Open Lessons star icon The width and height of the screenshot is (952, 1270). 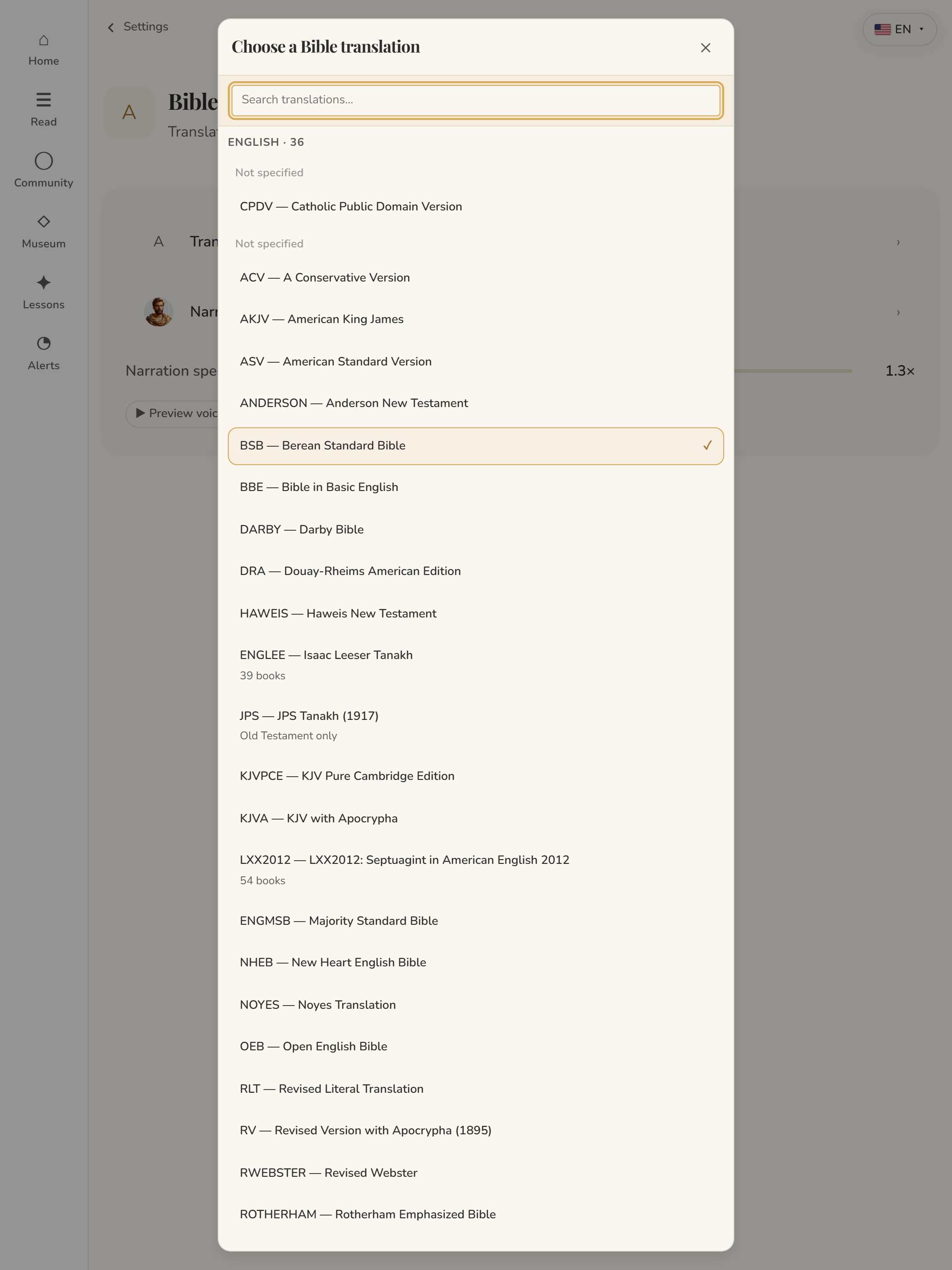point(44,282)
